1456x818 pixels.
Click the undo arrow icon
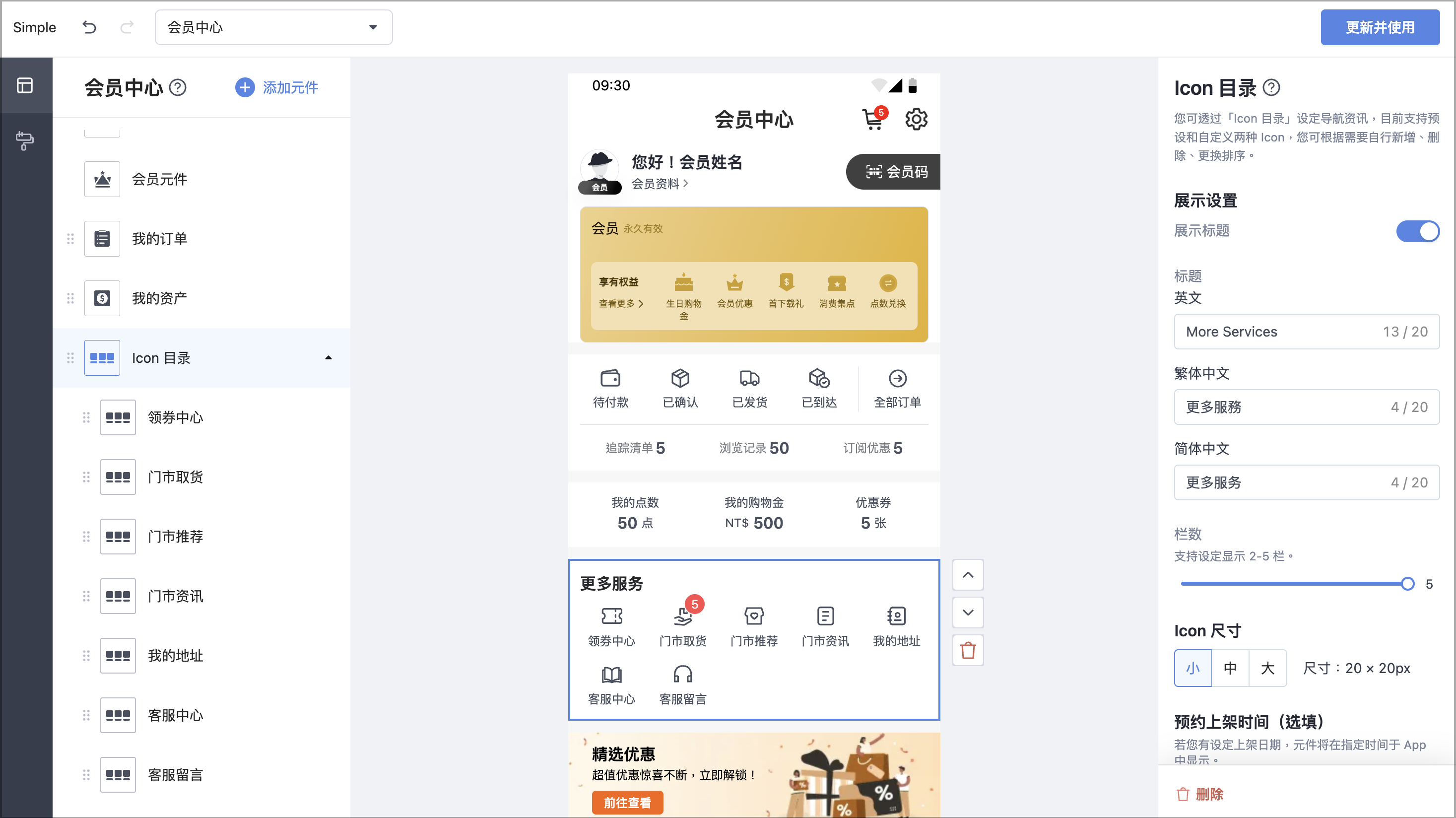[x=89, y=27]
